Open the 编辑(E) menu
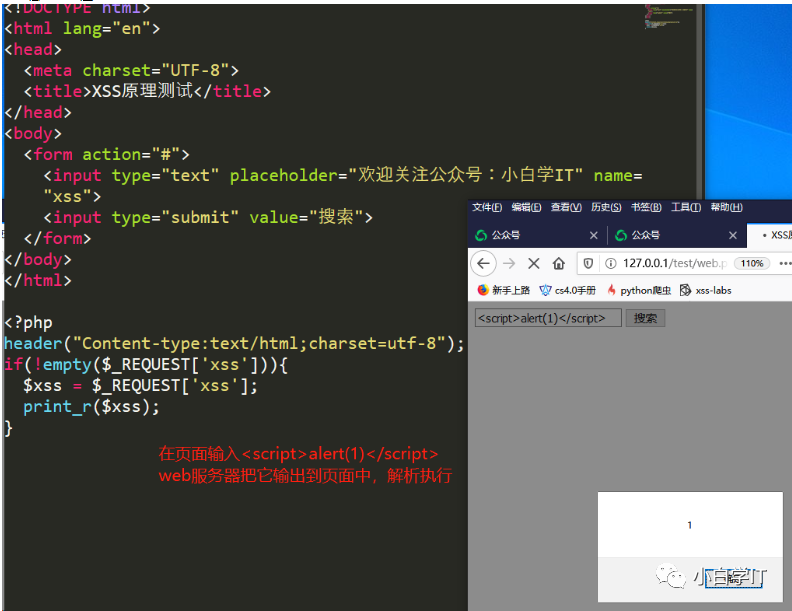792x611 pixels. [526, 207]
